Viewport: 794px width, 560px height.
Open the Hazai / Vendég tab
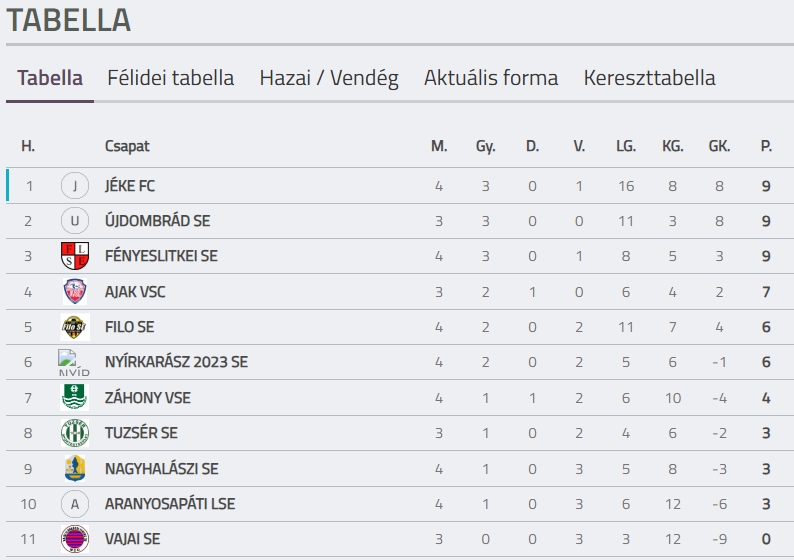tap(329, 78)
